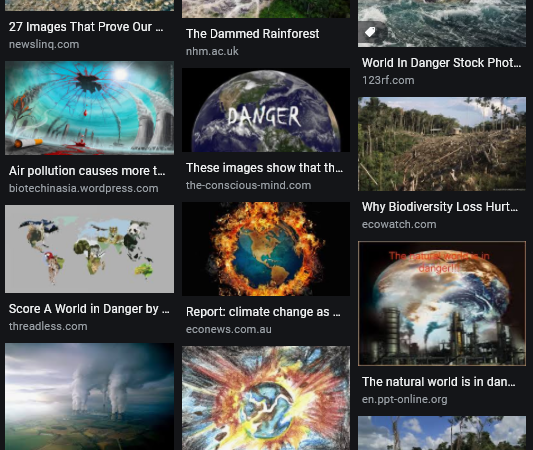The height and width of the screenshot is (450, 533).
Task: Select the smoking cooling towers aerial photo
Action: (89, 397)
